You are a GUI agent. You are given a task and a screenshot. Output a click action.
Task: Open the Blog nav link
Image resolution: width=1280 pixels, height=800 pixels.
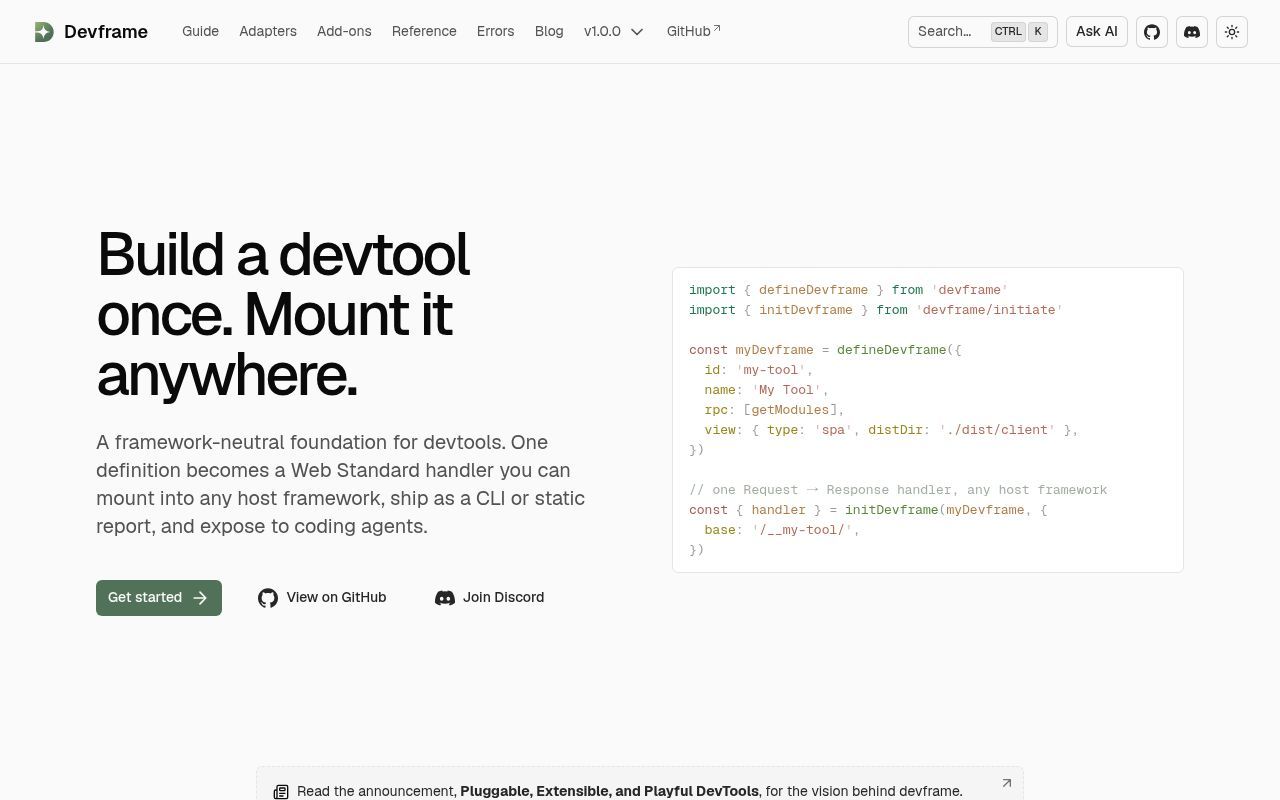click(x=549, y=32)
